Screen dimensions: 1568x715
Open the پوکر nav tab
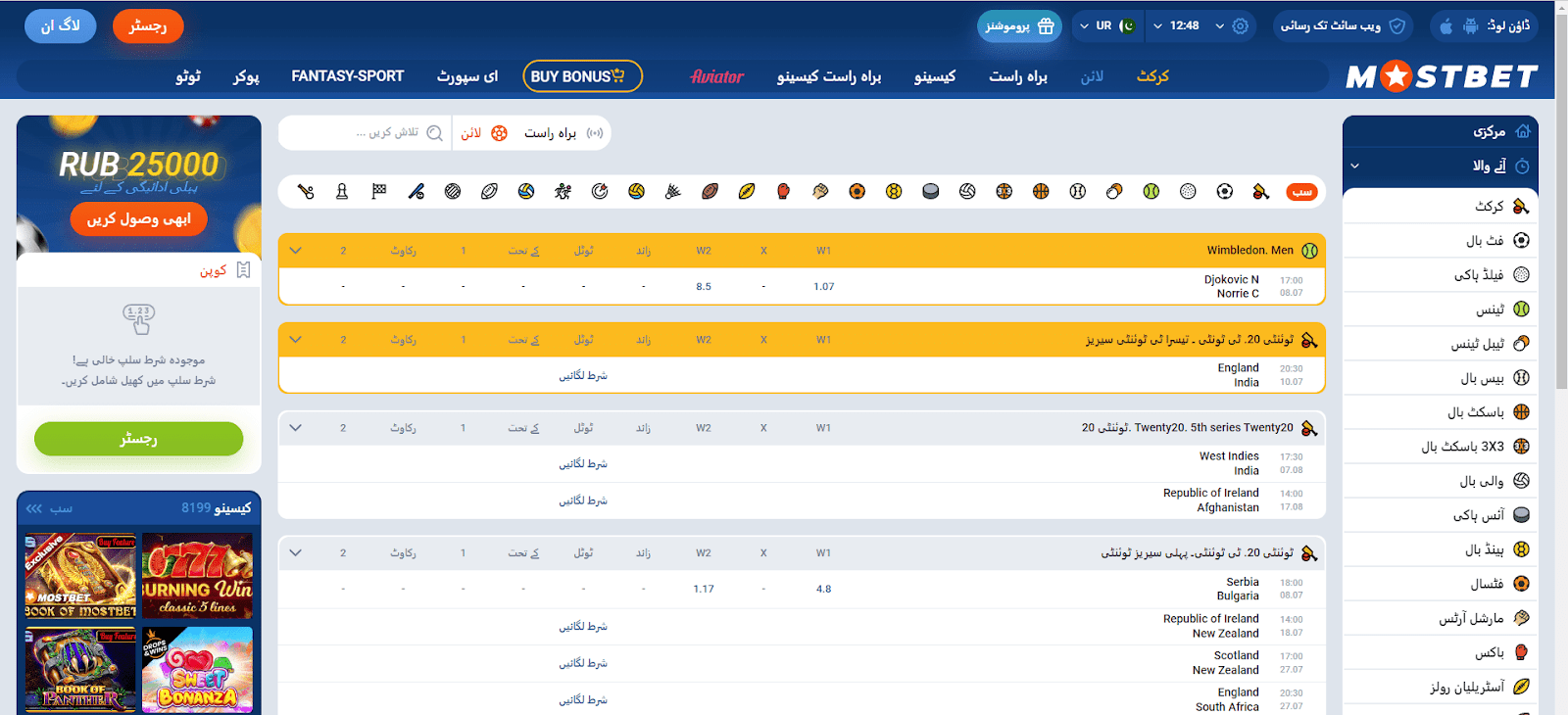(246, 76)
